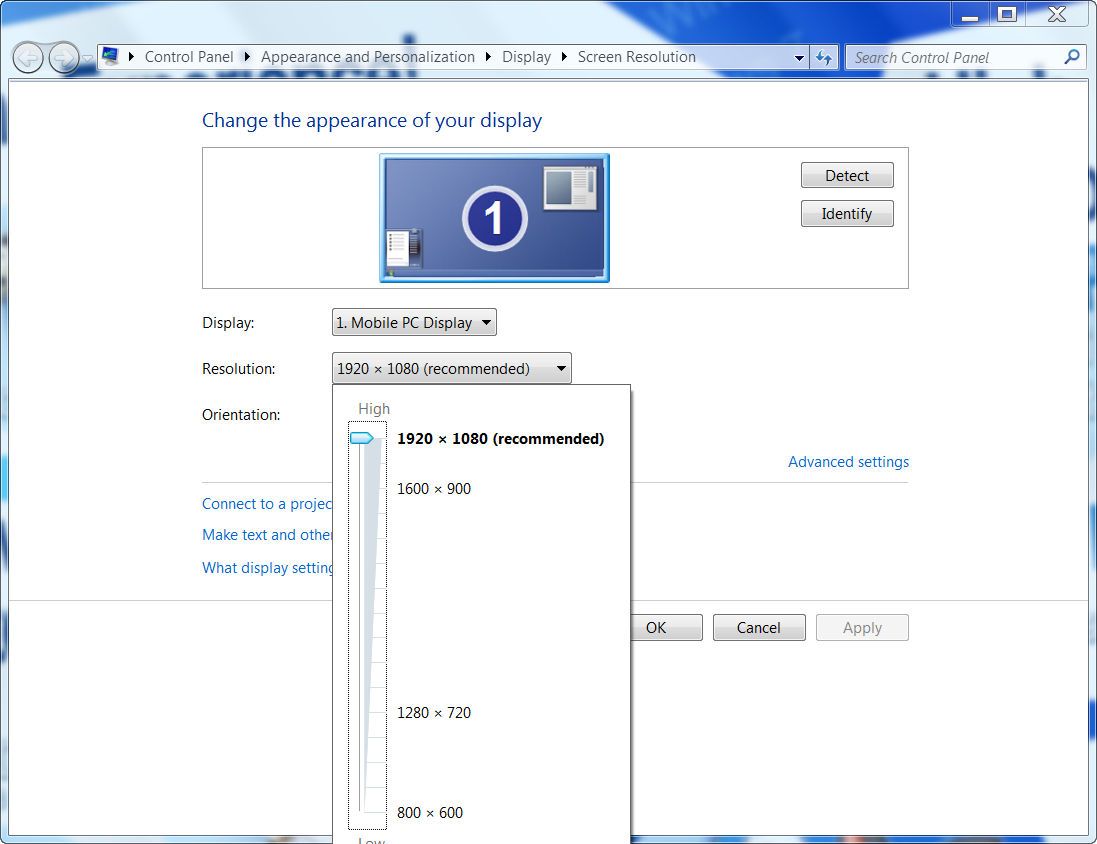Viewport: 1097px width, 844px height.
Task: Open Advanced settings link
Action: coord(848,462)
